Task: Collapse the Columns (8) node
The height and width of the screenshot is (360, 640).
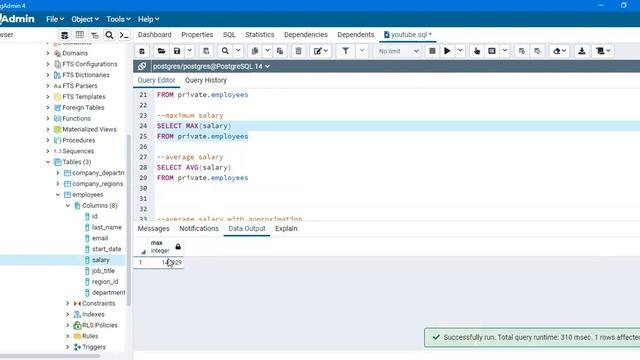Action: click(x=68, y=206)
